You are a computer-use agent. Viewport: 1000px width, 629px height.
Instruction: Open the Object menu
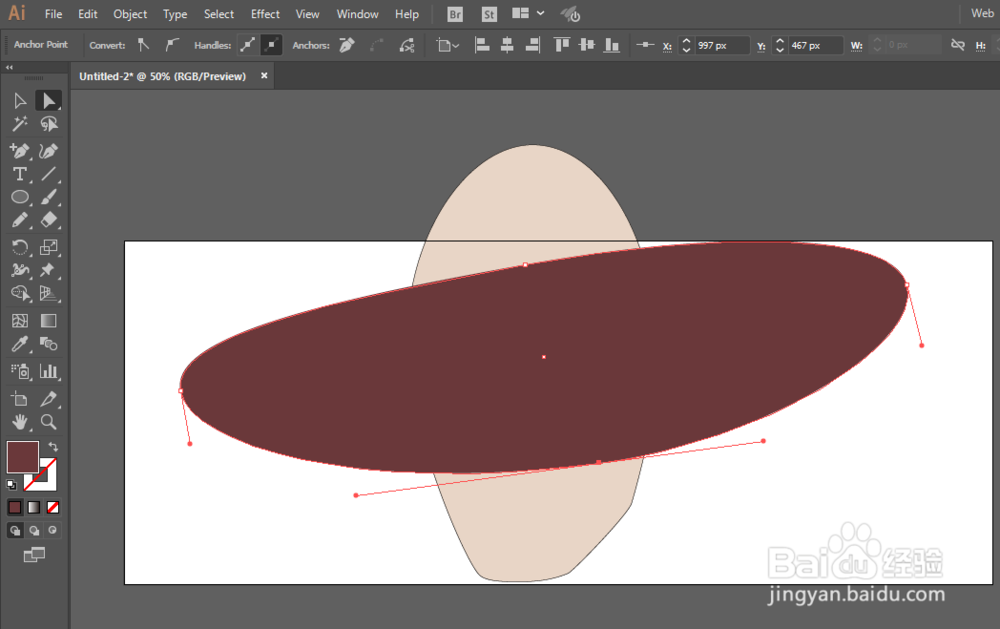[130, 14]
